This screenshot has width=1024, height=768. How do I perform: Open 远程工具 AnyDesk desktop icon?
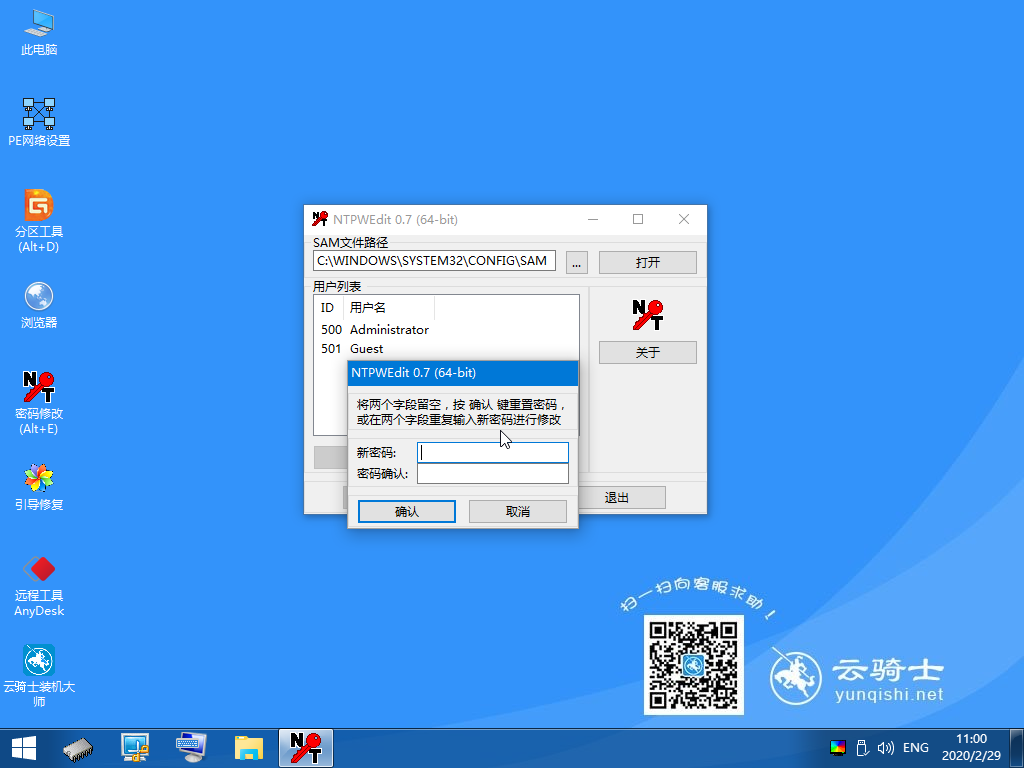tap(39, 586)
